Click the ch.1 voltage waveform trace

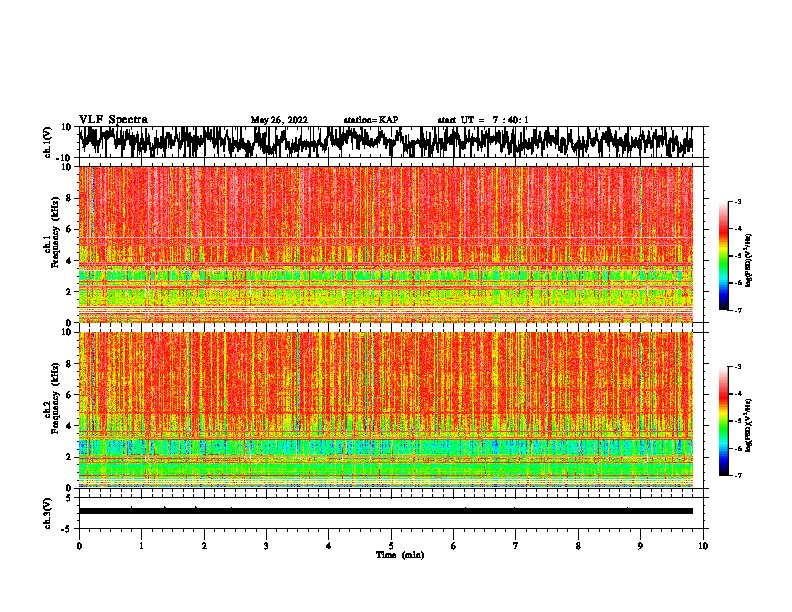tap(385, 141)
